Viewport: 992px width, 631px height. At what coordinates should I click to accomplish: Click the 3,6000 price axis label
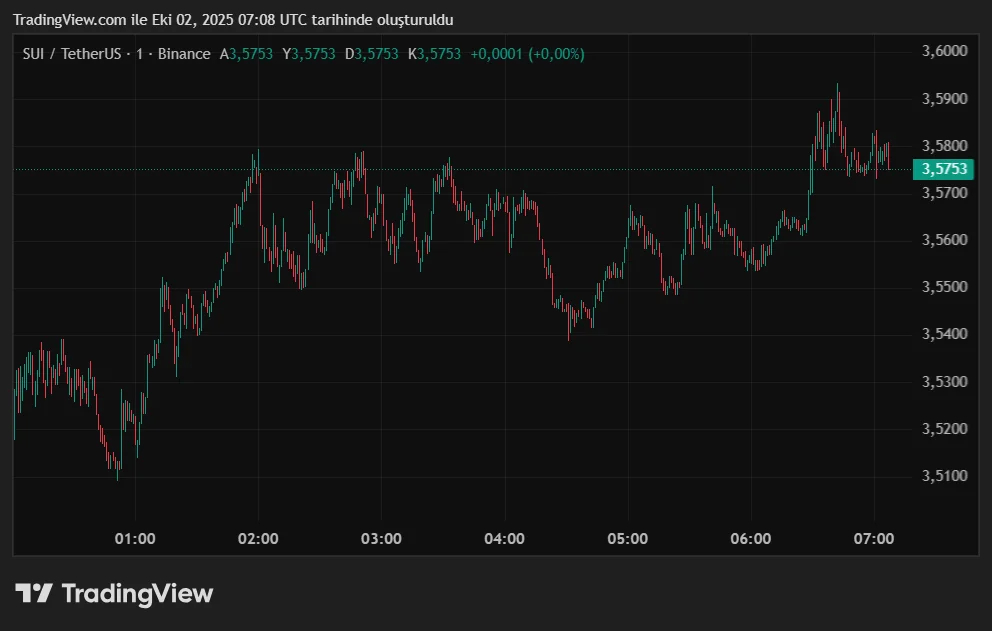point(944,50)
